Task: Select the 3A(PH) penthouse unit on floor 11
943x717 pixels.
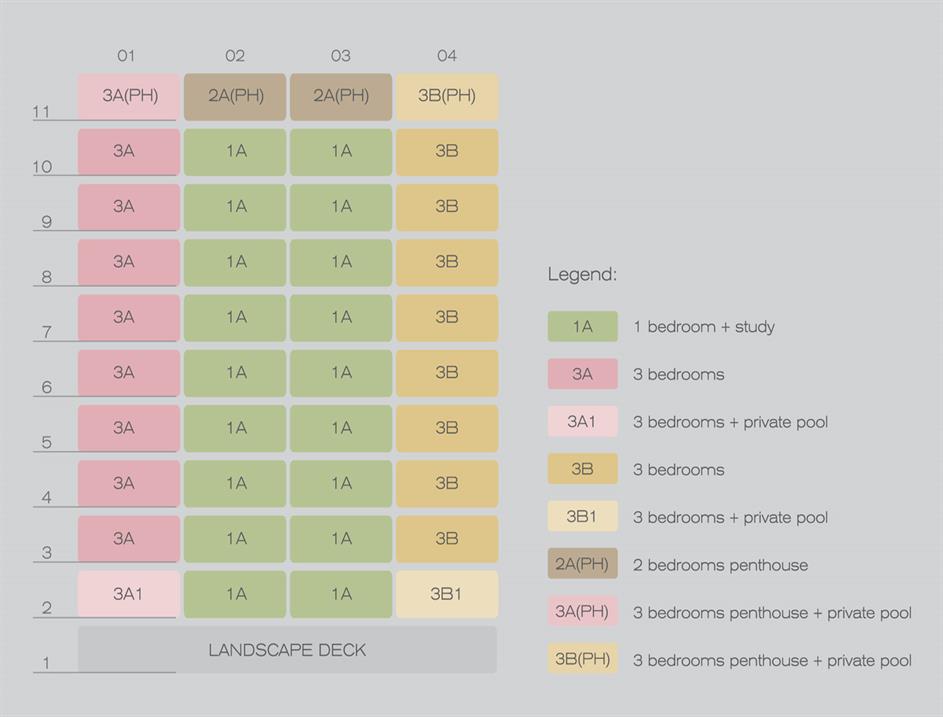Action: pyautogui.click(x=129, y=97)
